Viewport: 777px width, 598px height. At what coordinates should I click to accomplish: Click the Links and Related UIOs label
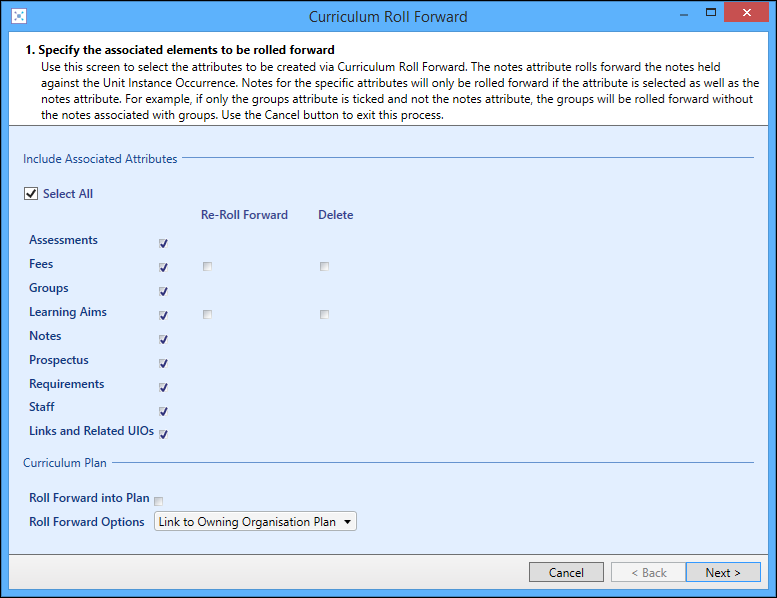coord(92,431)
